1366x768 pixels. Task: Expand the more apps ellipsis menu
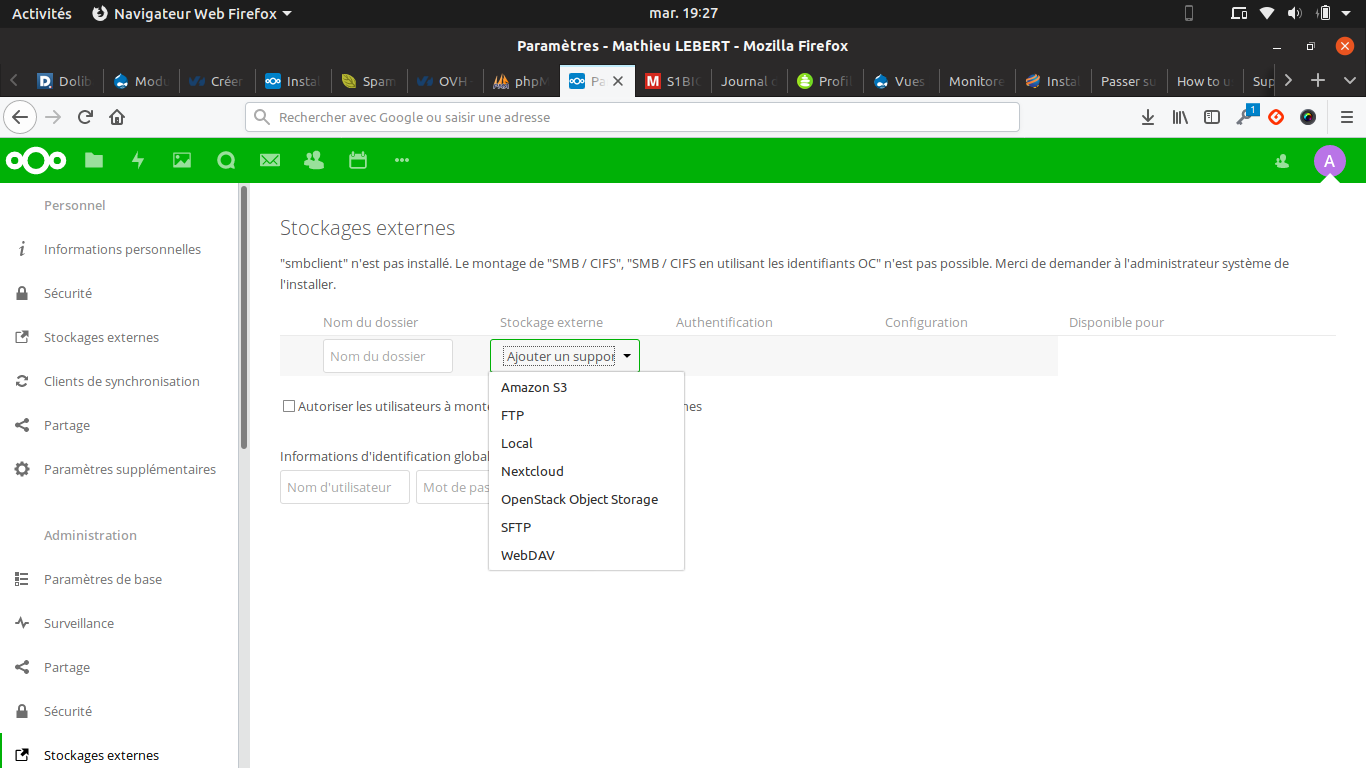[x=402, y=160]
